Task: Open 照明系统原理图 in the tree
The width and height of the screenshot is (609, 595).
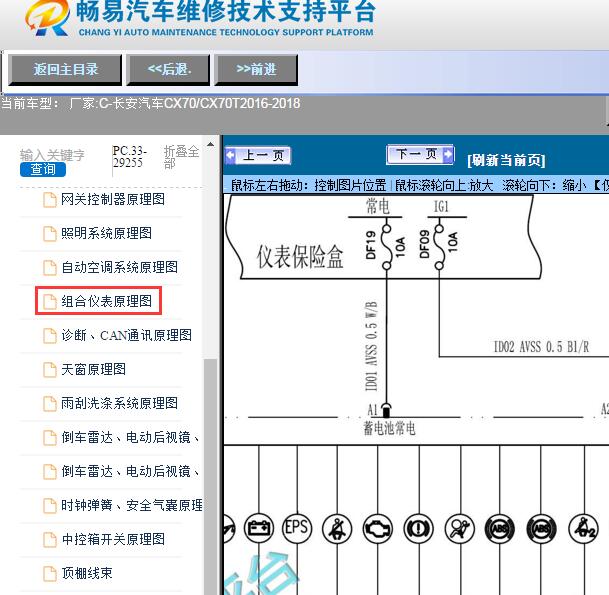Action: (x=106, y=233)
